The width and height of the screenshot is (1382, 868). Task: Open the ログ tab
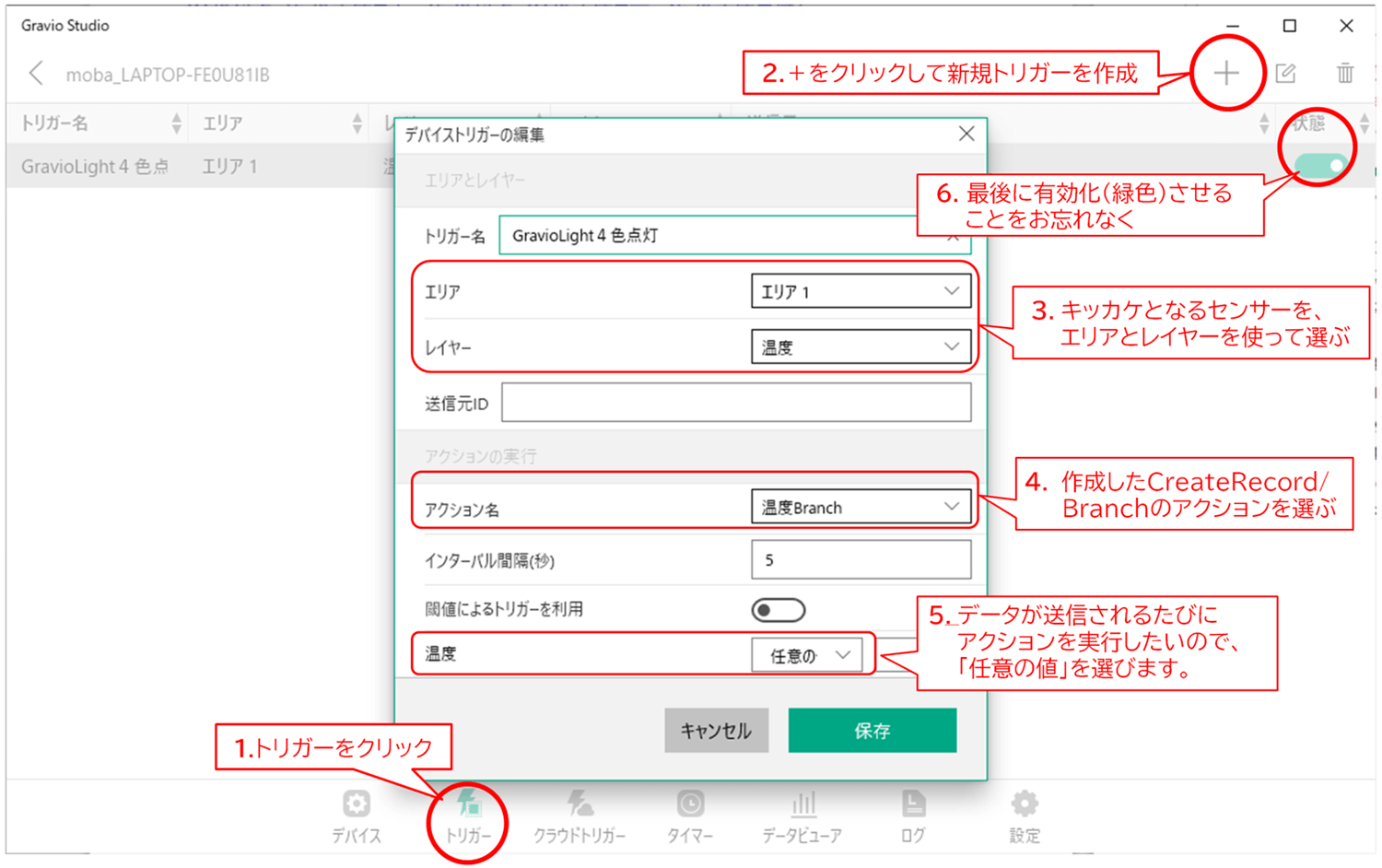pos(913,816)
